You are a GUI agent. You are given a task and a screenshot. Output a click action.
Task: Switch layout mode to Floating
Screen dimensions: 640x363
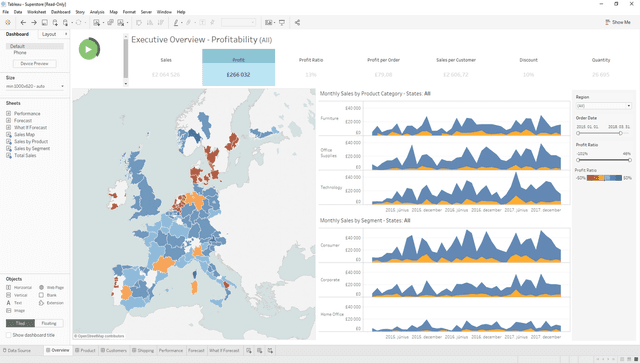pos(49,323)
